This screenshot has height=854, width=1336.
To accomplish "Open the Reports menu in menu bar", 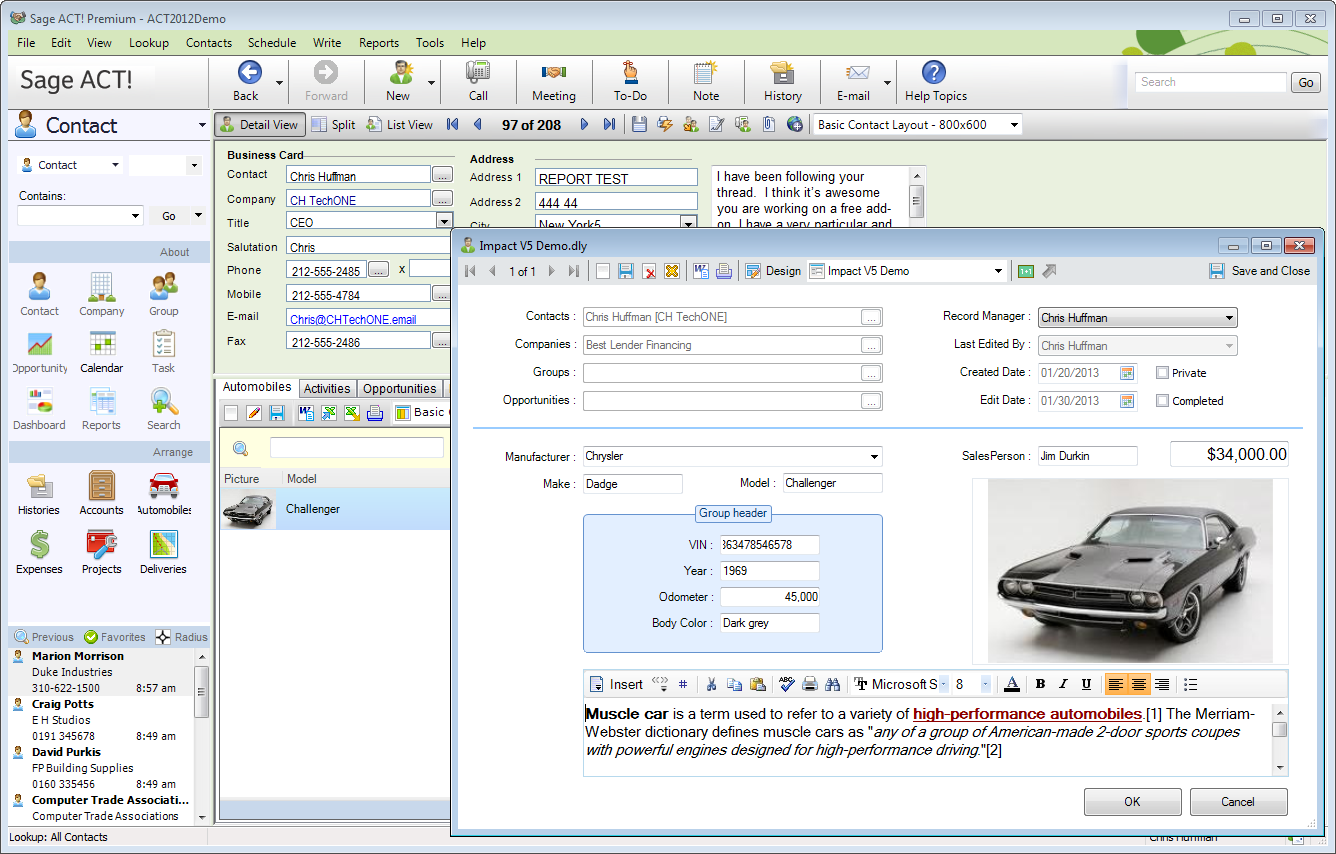I will click(379, 43).
